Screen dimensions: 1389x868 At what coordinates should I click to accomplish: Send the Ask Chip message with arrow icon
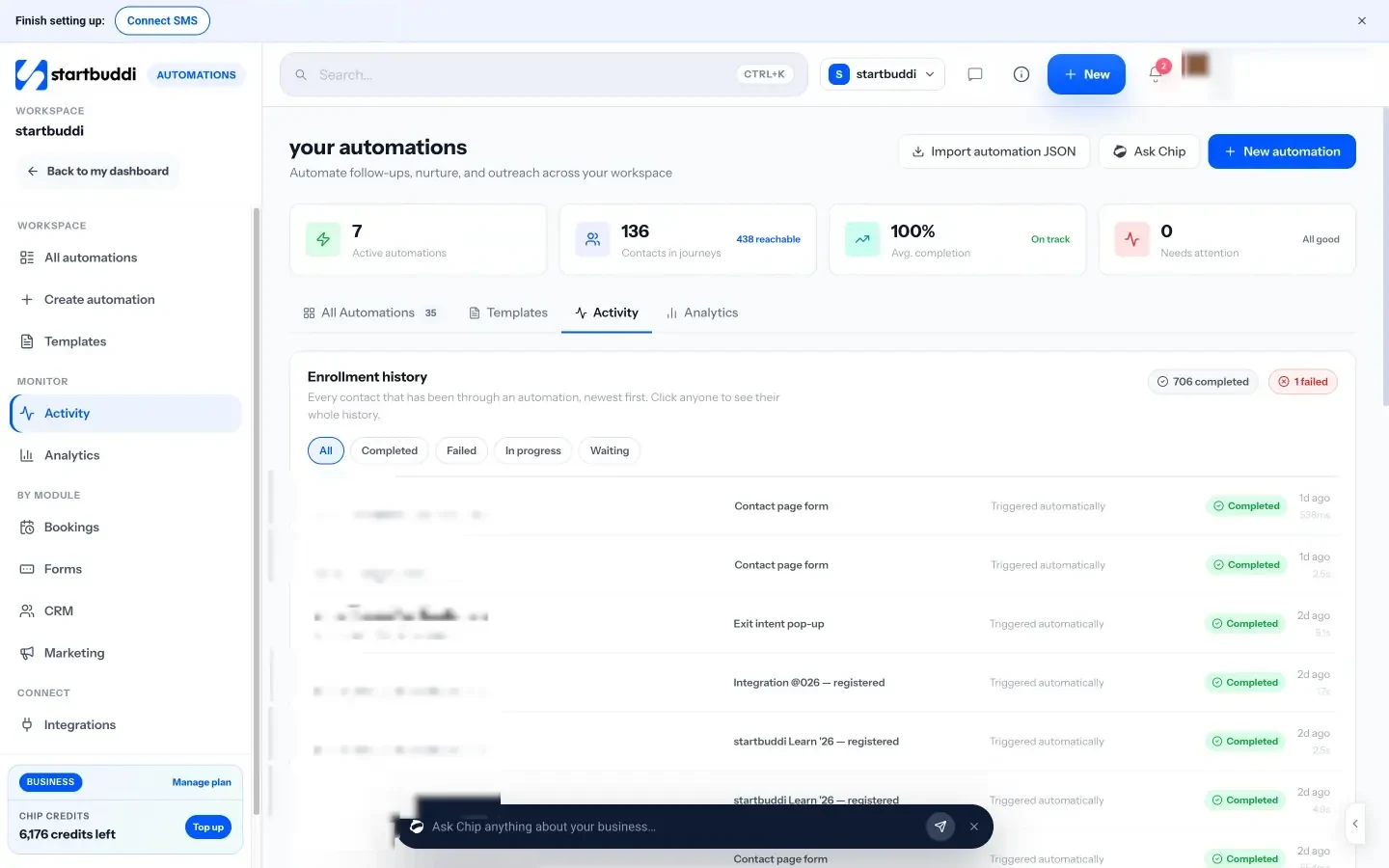[x=940, y=827]
